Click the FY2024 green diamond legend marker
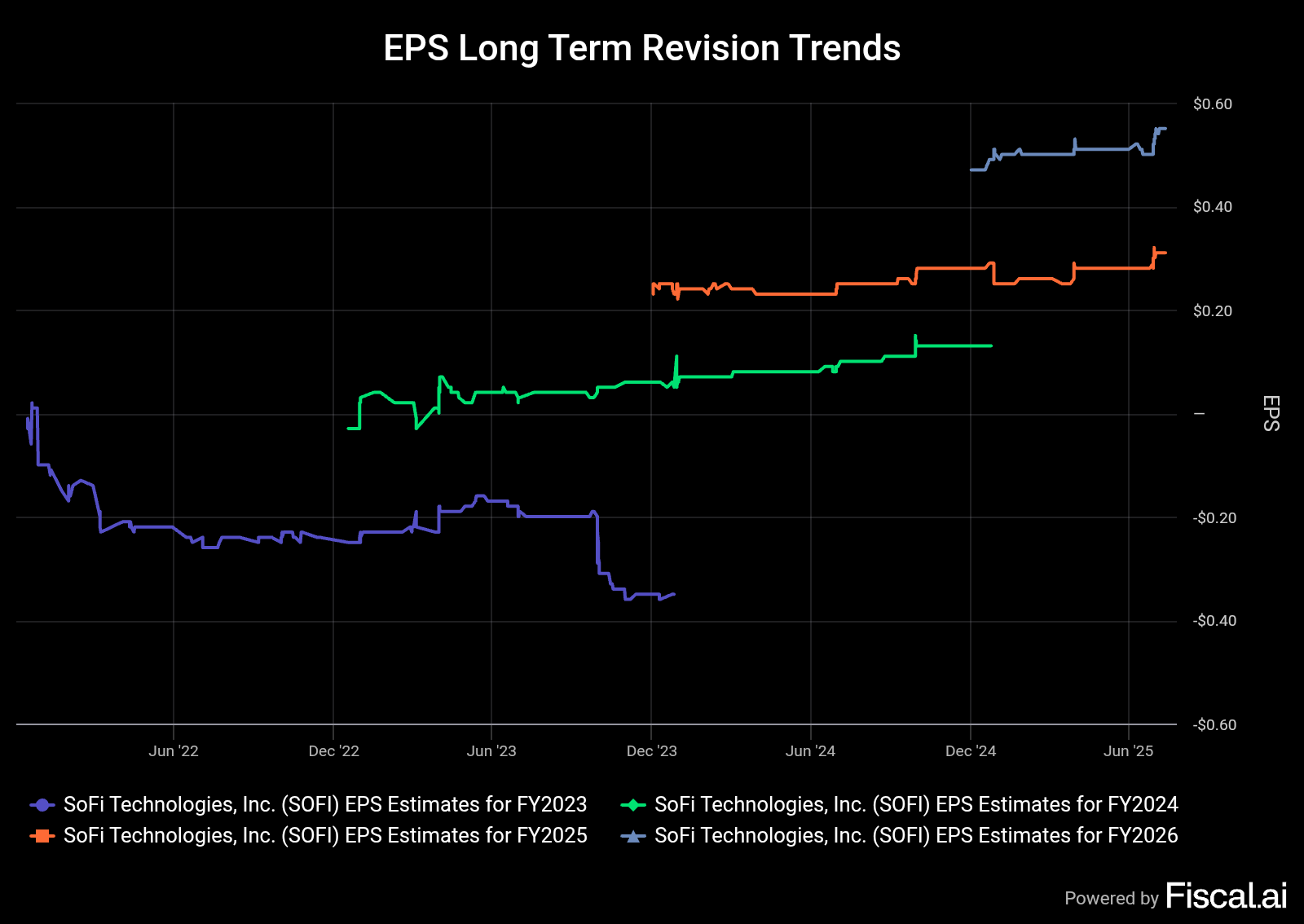This screenshot has width=1304, height=924. point(633,805)
